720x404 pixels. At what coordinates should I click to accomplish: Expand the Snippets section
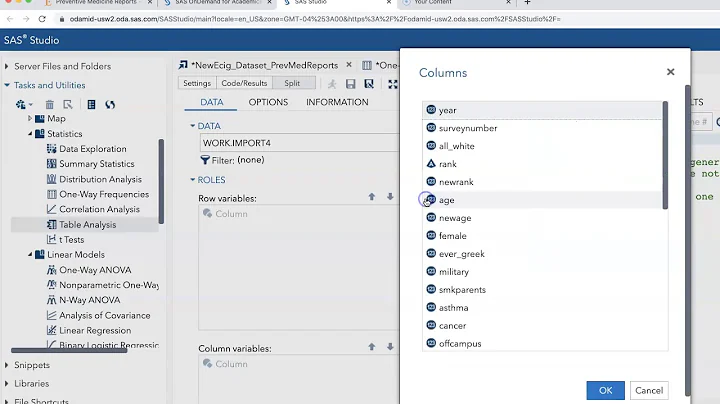tap(6, 365)
